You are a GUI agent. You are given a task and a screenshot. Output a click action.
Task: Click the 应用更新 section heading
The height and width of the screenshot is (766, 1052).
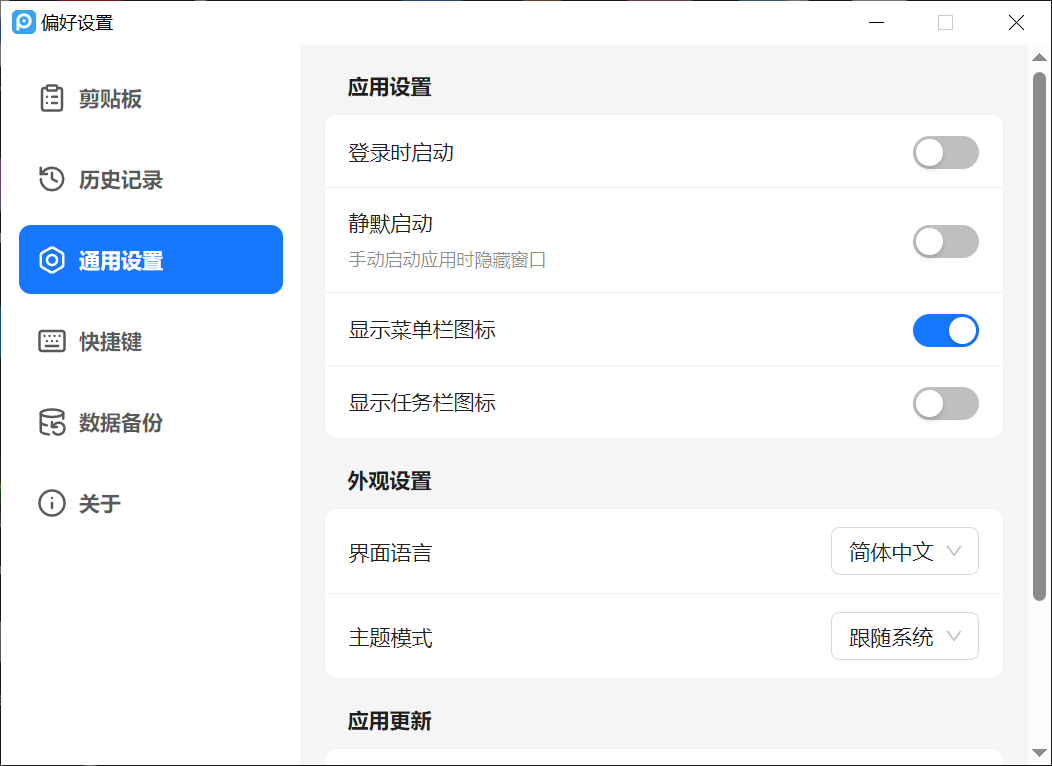389,721
